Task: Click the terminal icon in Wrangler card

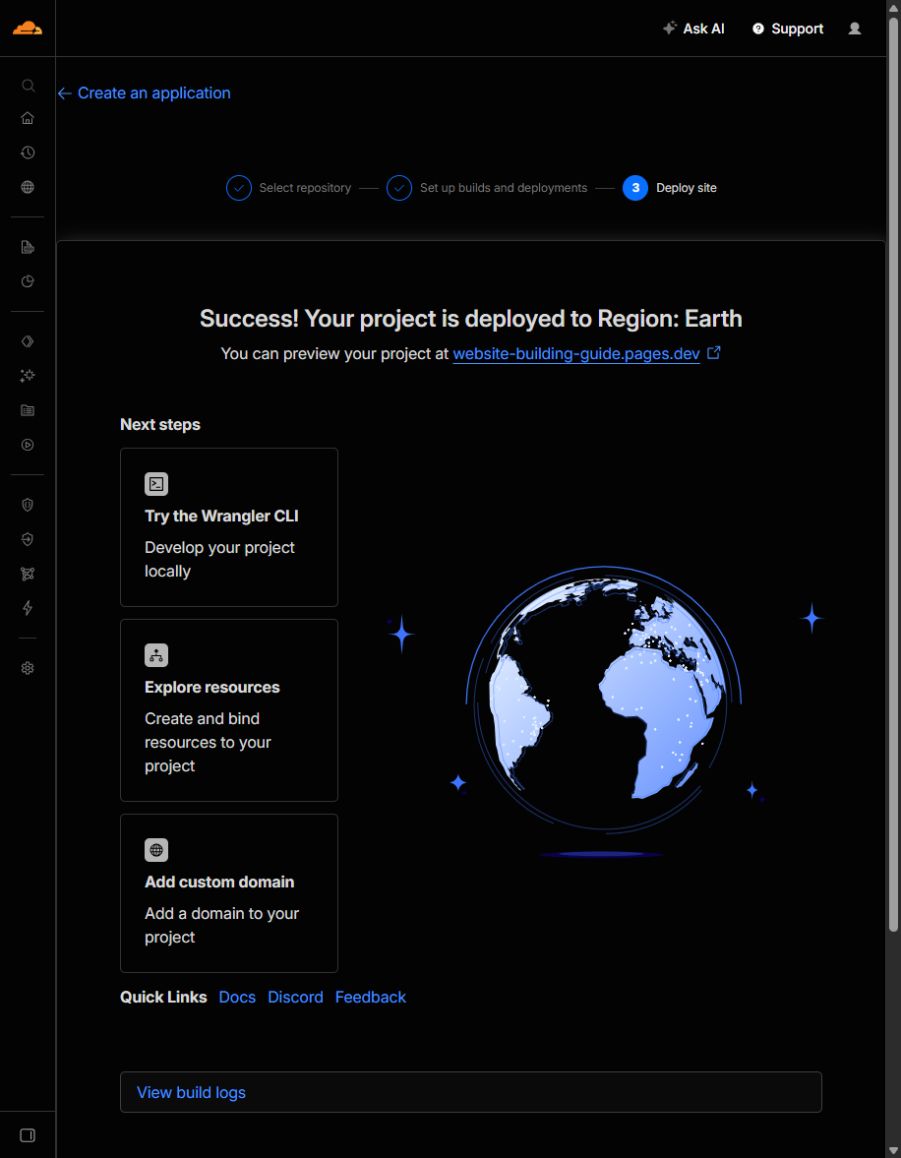Action: 157,484
